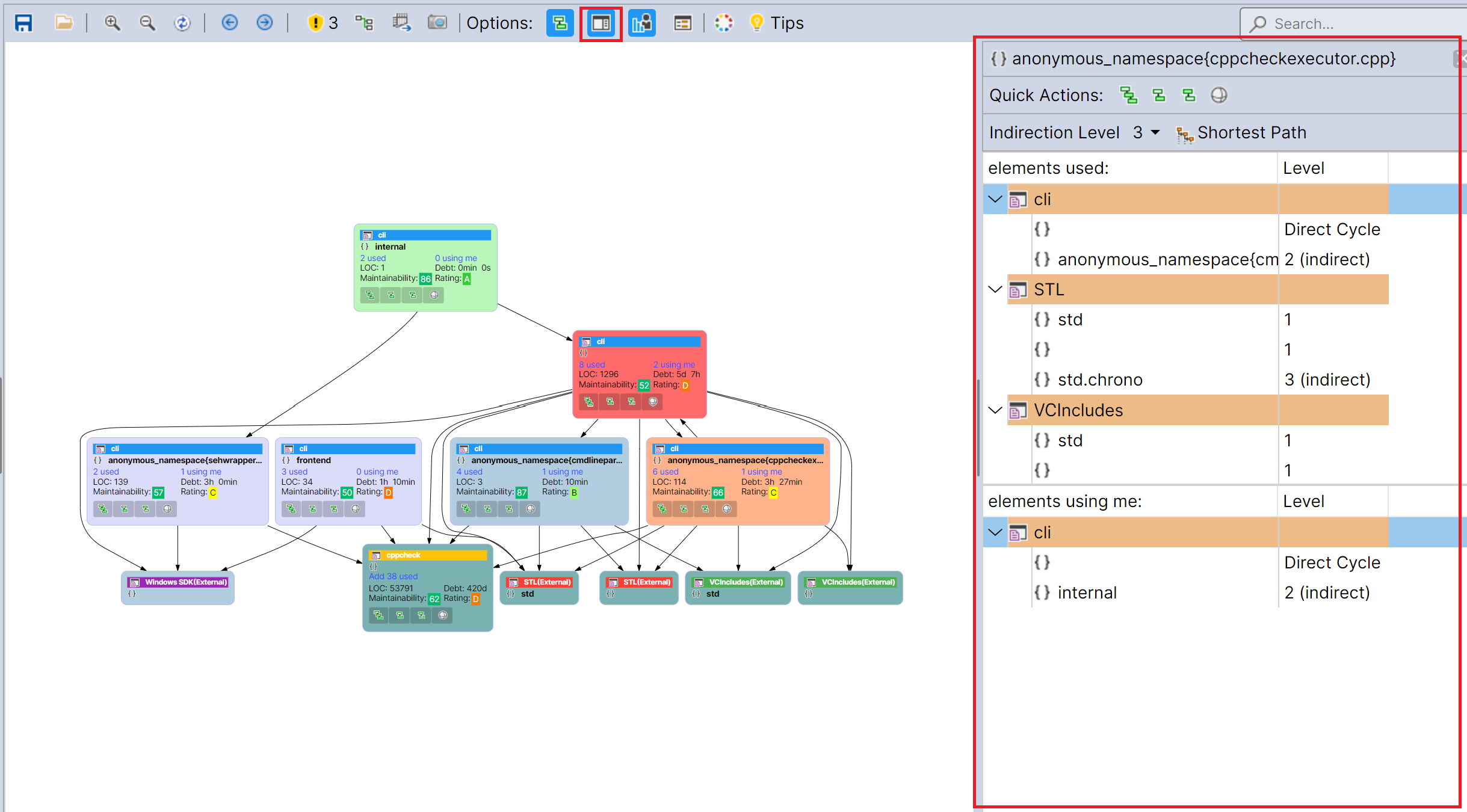Click the Add 38 used link on cppcheck
The image size is (1467, 812).
point(393,576)
